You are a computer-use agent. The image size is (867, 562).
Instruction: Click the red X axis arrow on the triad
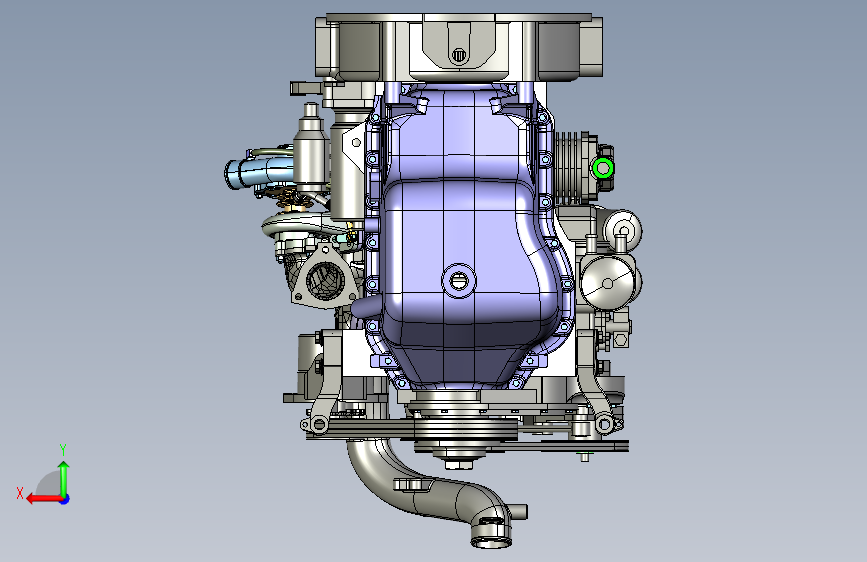tap(44, 499)
